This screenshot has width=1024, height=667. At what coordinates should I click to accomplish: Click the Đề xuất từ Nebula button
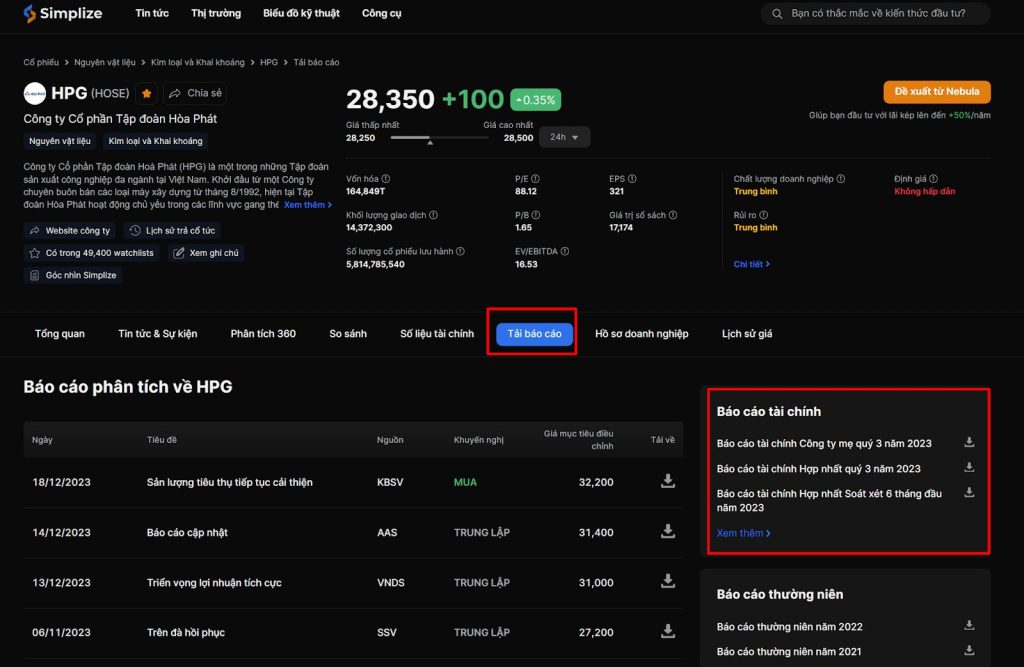[x=936, y=92]
